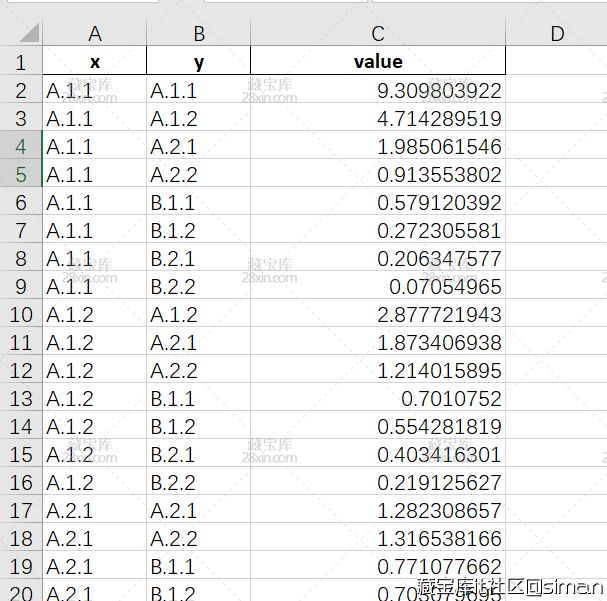Viewport: 607px width, 601px height.
Task: Select row 10 header
Action: (21, 315)
